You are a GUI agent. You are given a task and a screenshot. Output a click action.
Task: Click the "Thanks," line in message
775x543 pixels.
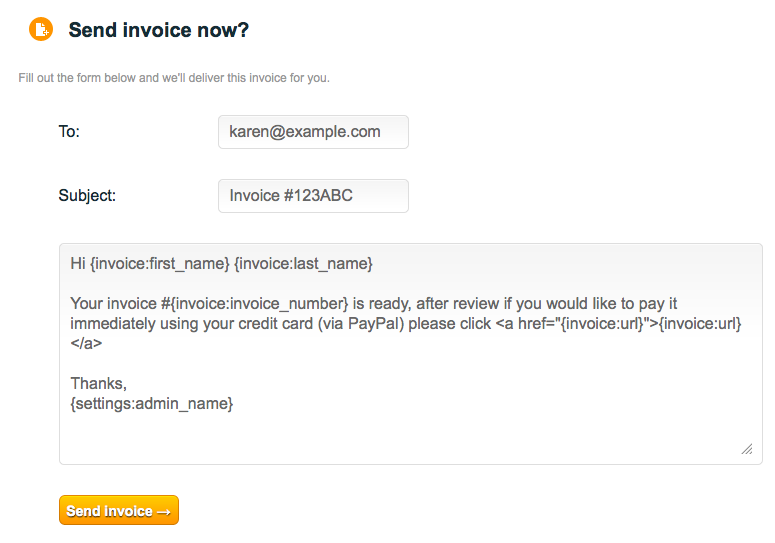[98, 383]
